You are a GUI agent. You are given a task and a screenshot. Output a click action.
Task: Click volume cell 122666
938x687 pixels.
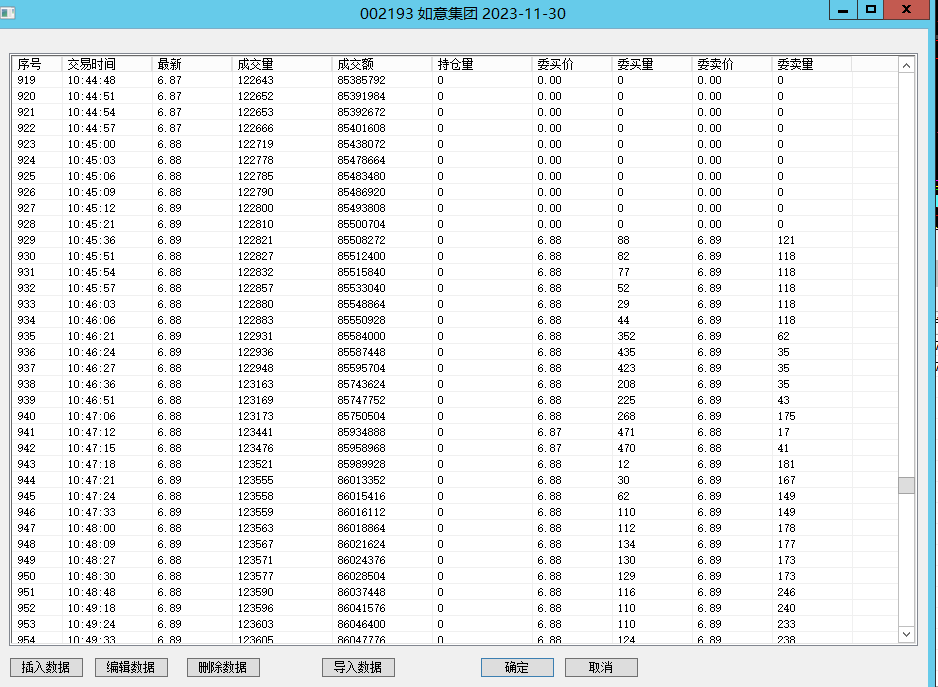255,128
